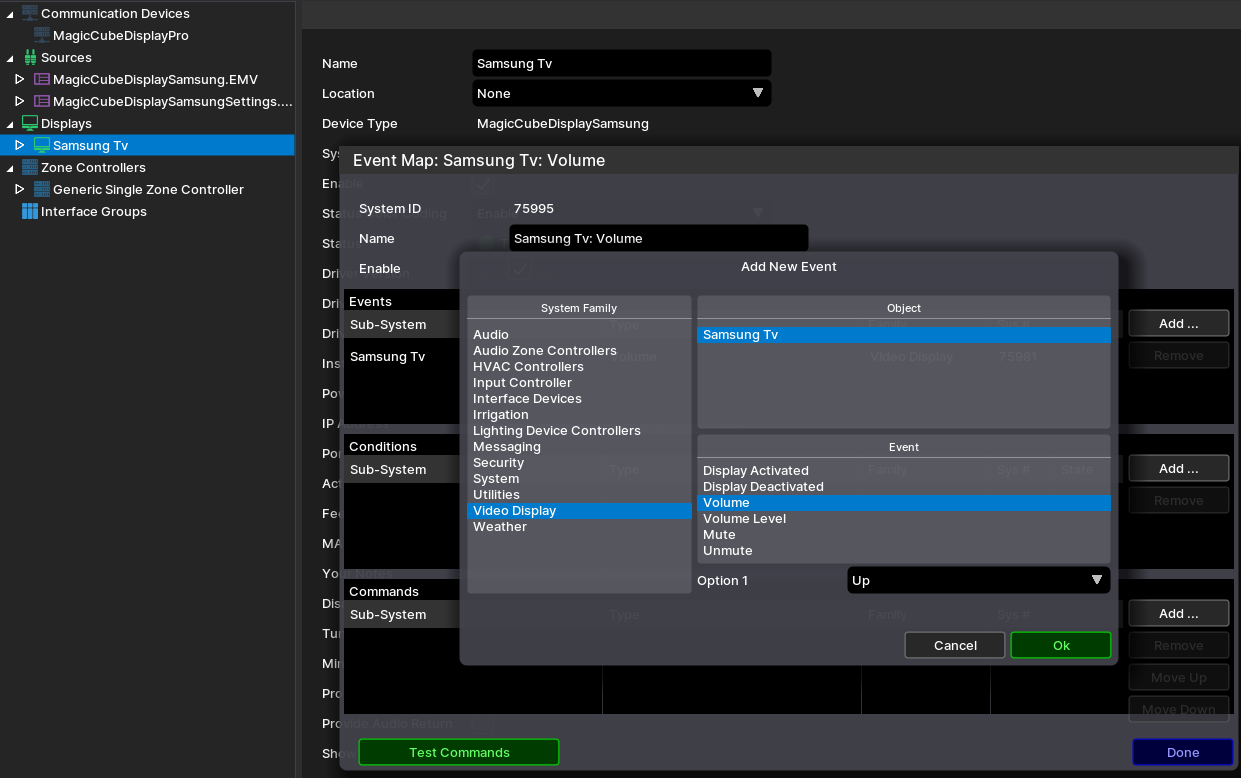The width and height of the screenshot is (1241, 778).
Task: Collapse the Communication Devices tree node
Action: coord(10,13)
